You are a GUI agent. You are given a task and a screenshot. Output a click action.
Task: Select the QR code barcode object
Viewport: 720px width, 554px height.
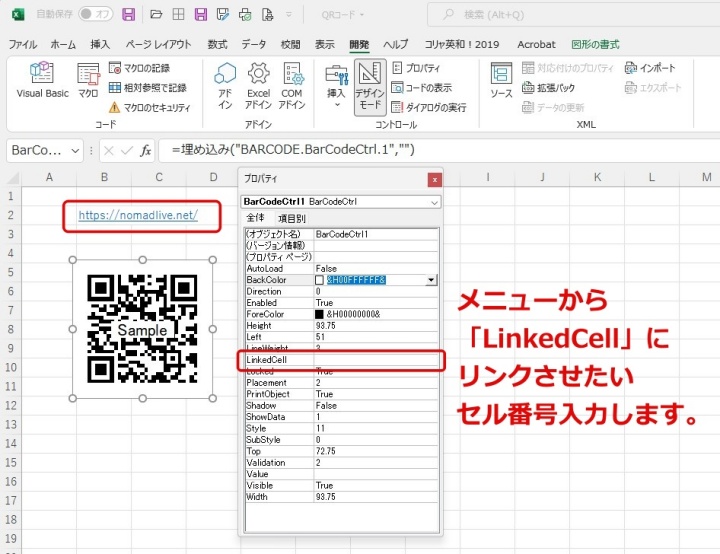142,329
